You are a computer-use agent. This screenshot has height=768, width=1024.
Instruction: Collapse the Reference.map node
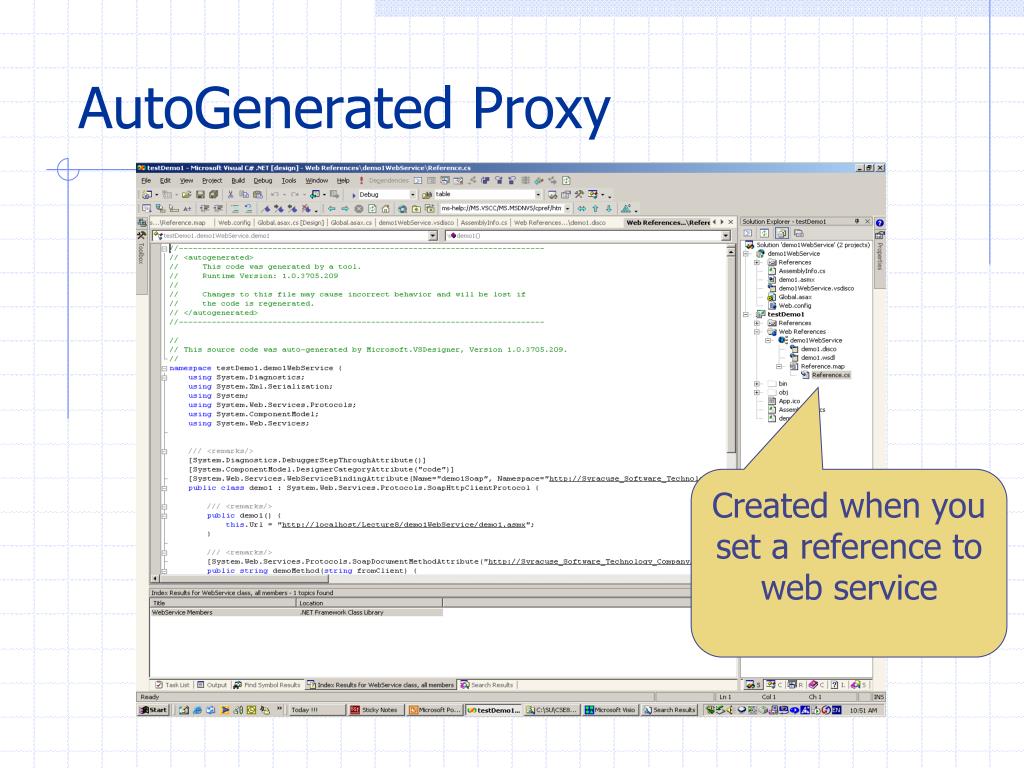(779, 366)
